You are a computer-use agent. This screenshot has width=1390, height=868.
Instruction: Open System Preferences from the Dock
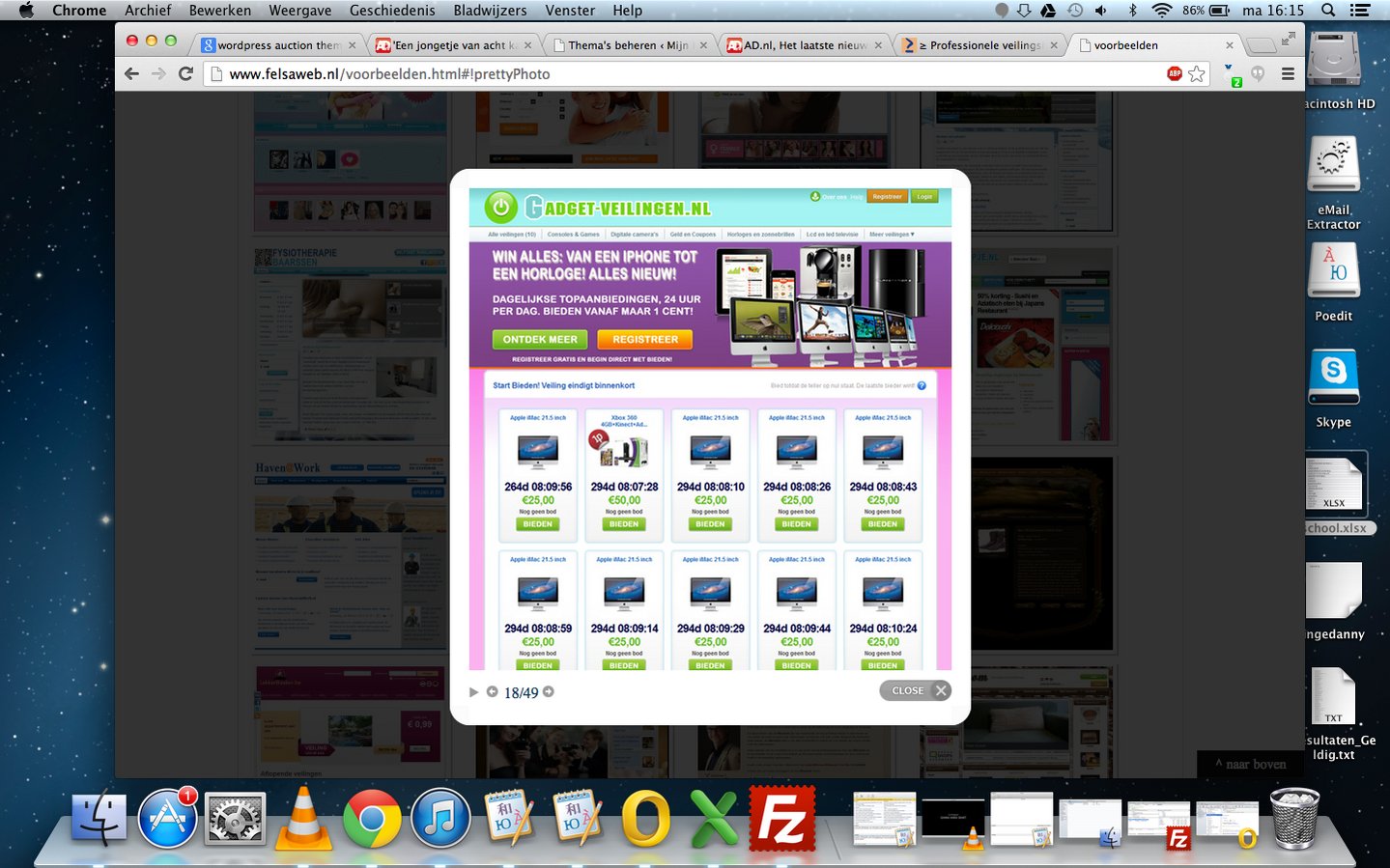coord(236,819)
